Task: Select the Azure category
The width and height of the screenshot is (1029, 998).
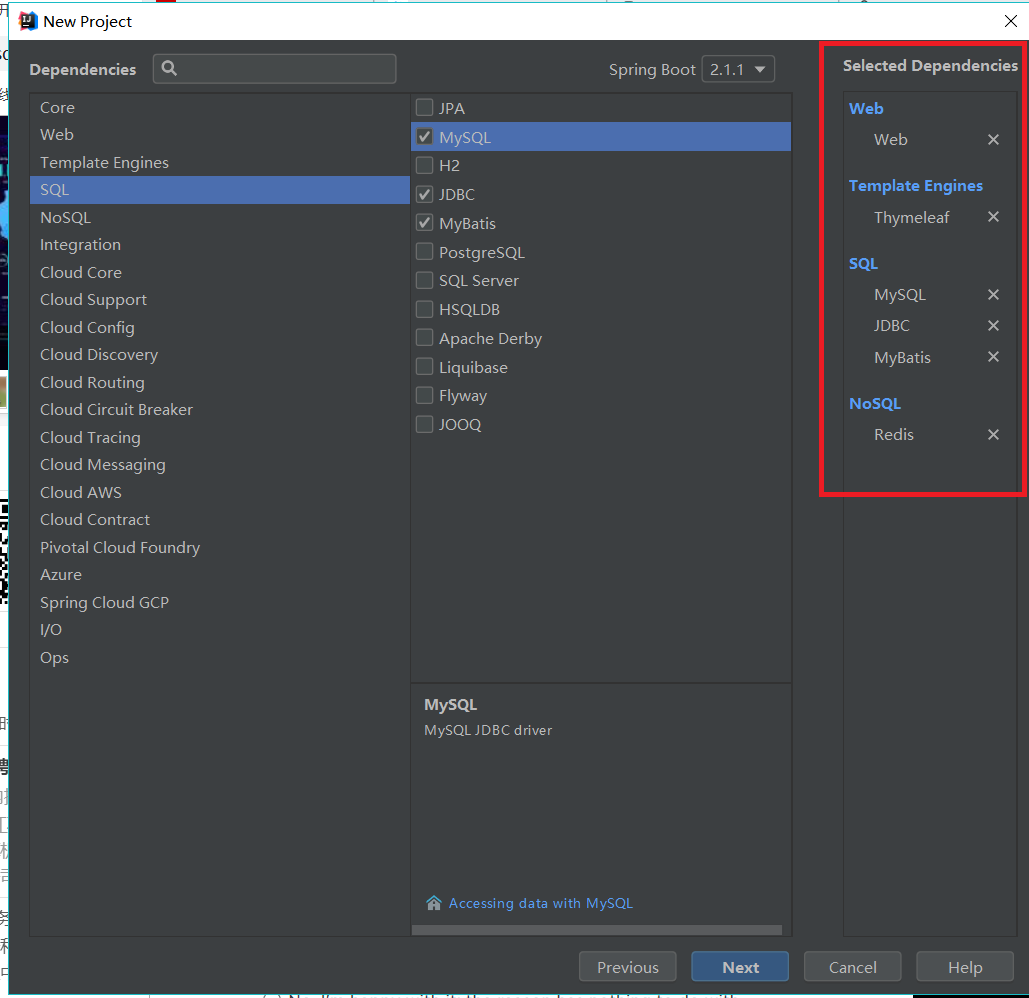Action: click(x=220, y=575)
